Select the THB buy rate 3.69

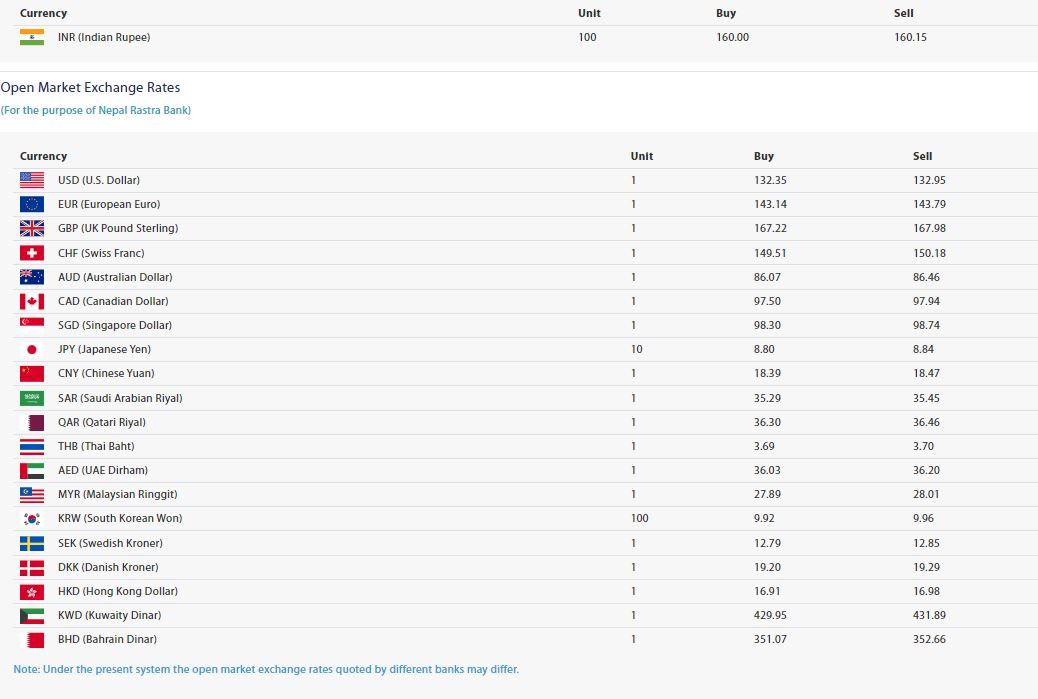tap(764, 446)
